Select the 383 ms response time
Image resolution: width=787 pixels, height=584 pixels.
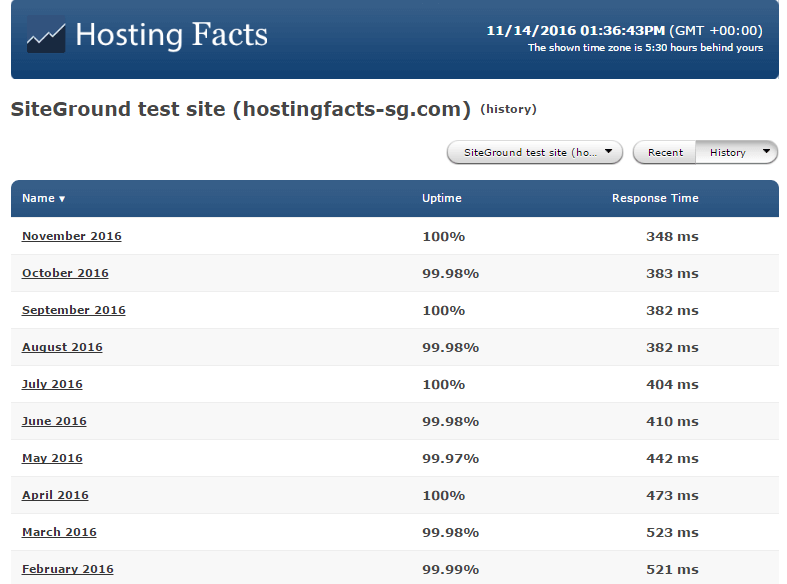[x=673, y=274]
